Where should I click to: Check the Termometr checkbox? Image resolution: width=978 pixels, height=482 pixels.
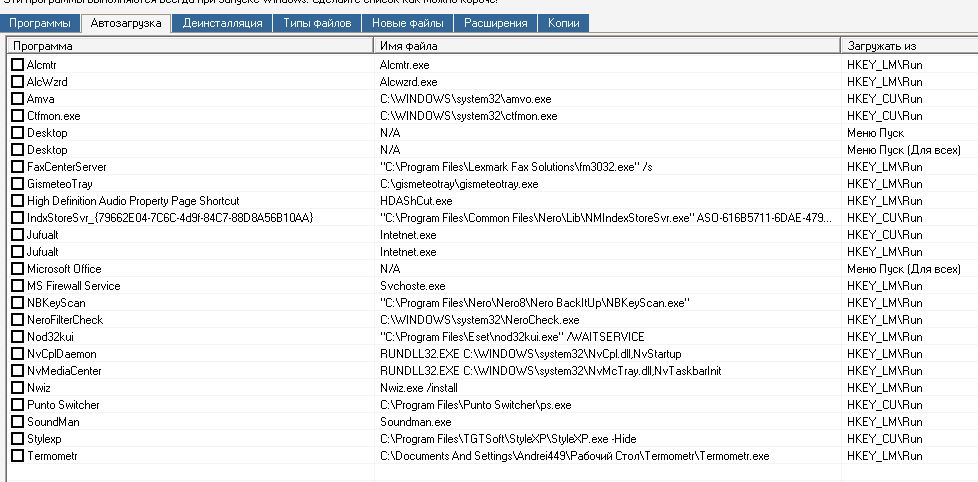pos(17,456)
